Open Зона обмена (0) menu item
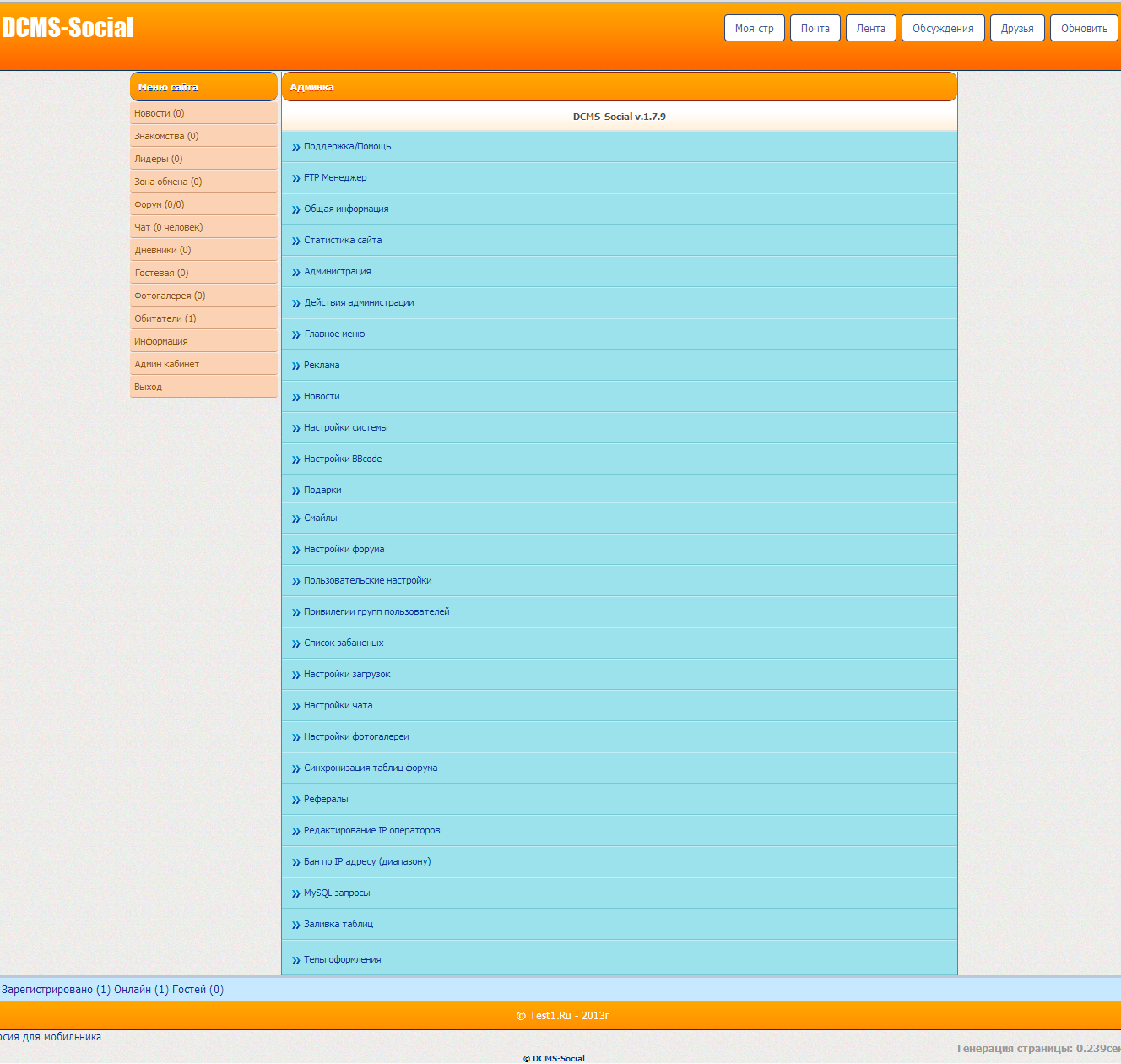Viewport: 1121px width, 1064px height. (x=203, y=182)
